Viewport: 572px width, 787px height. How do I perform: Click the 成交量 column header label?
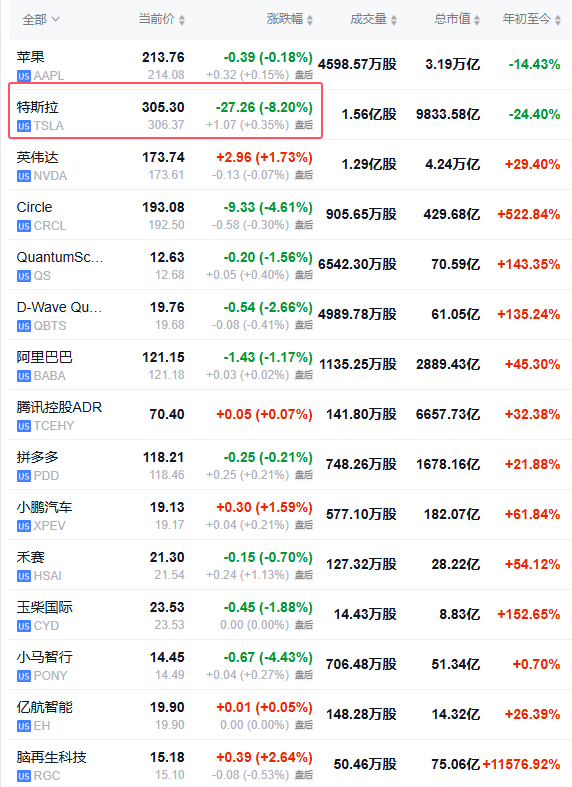368,19
